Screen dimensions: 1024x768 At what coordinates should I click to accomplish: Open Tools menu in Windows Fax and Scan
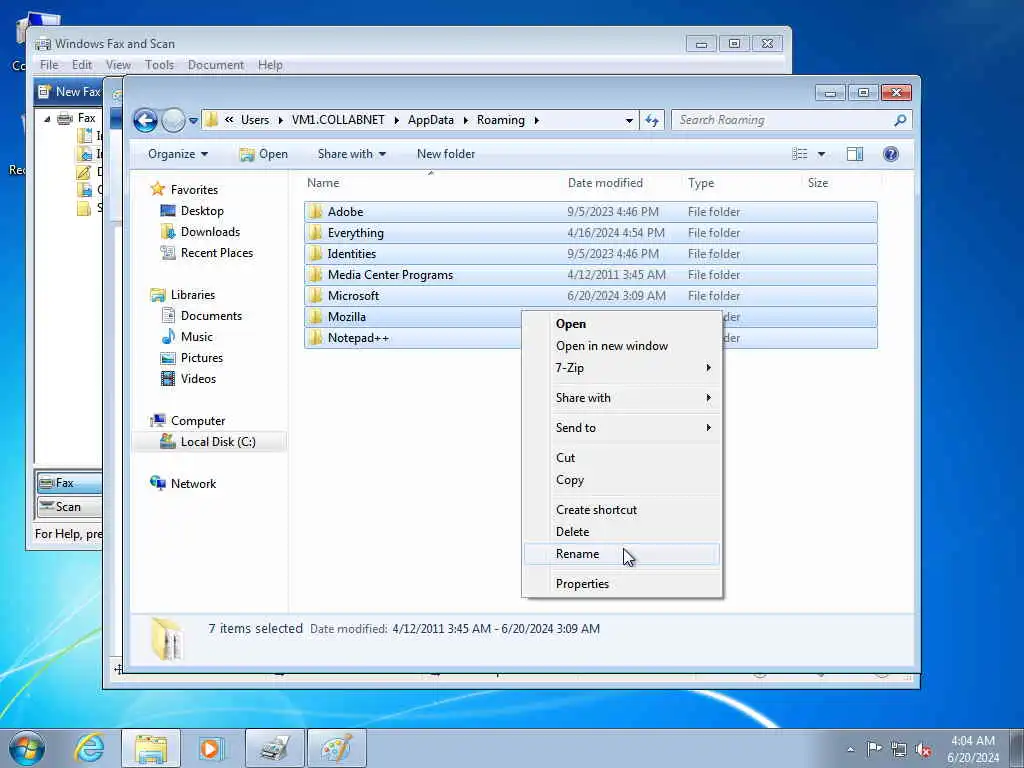[159, 65]
